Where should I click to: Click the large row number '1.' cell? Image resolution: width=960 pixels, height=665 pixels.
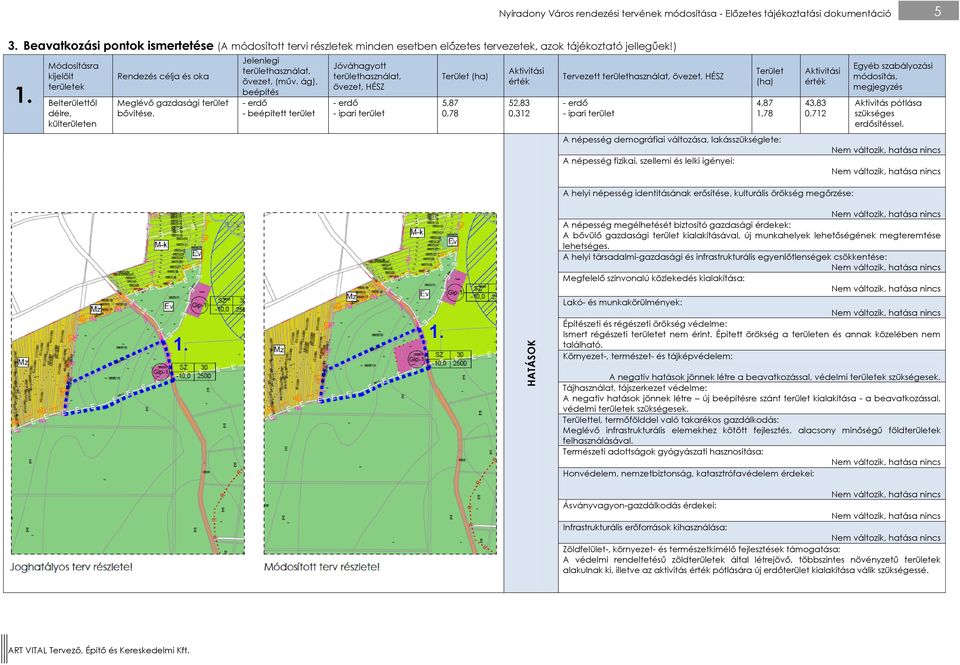[x=23, y=95]
